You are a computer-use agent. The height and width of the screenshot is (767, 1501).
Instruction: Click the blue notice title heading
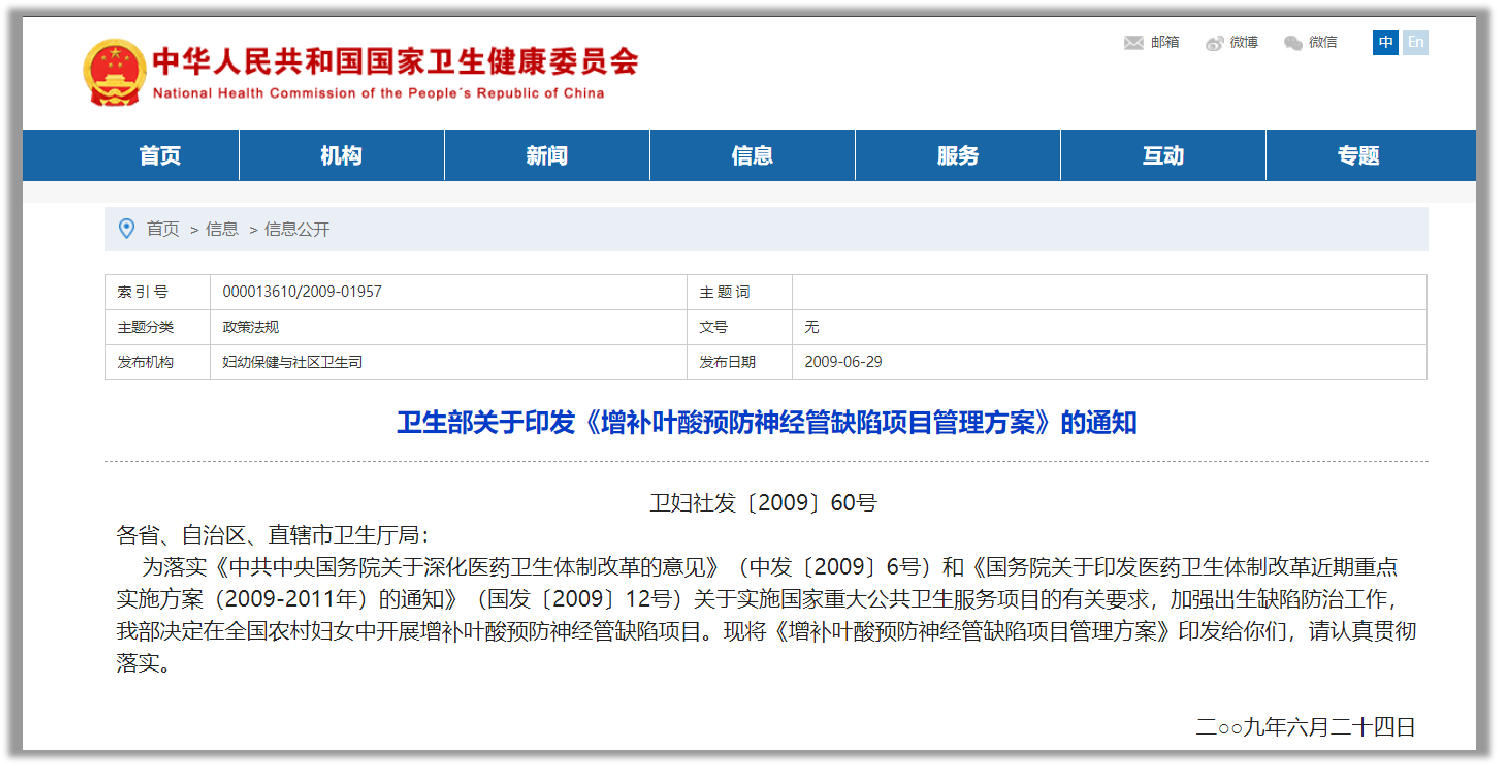point(766,422)
